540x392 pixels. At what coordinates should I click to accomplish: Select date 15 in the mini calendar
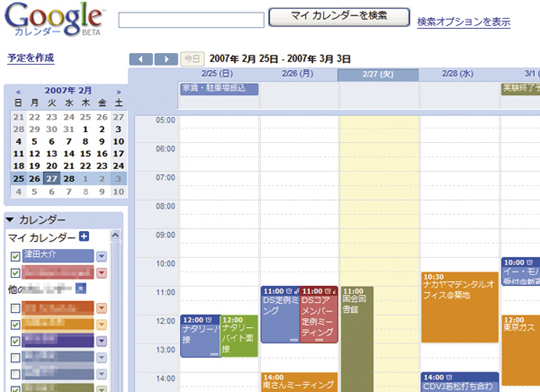click(x=85, y=154)
